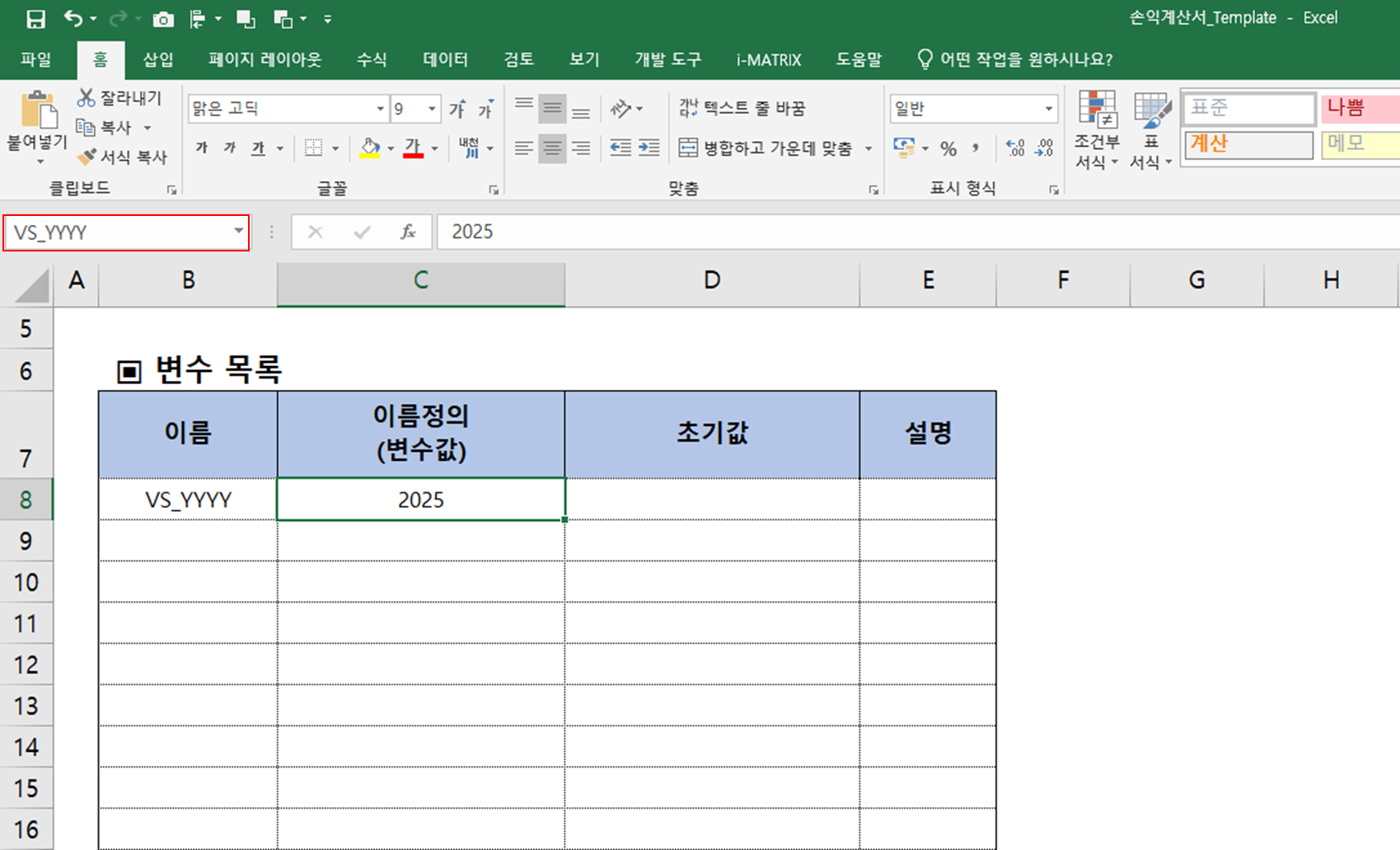Expand the number format dropdown (일반)
1400x850 pixels.
(1048, 109)
